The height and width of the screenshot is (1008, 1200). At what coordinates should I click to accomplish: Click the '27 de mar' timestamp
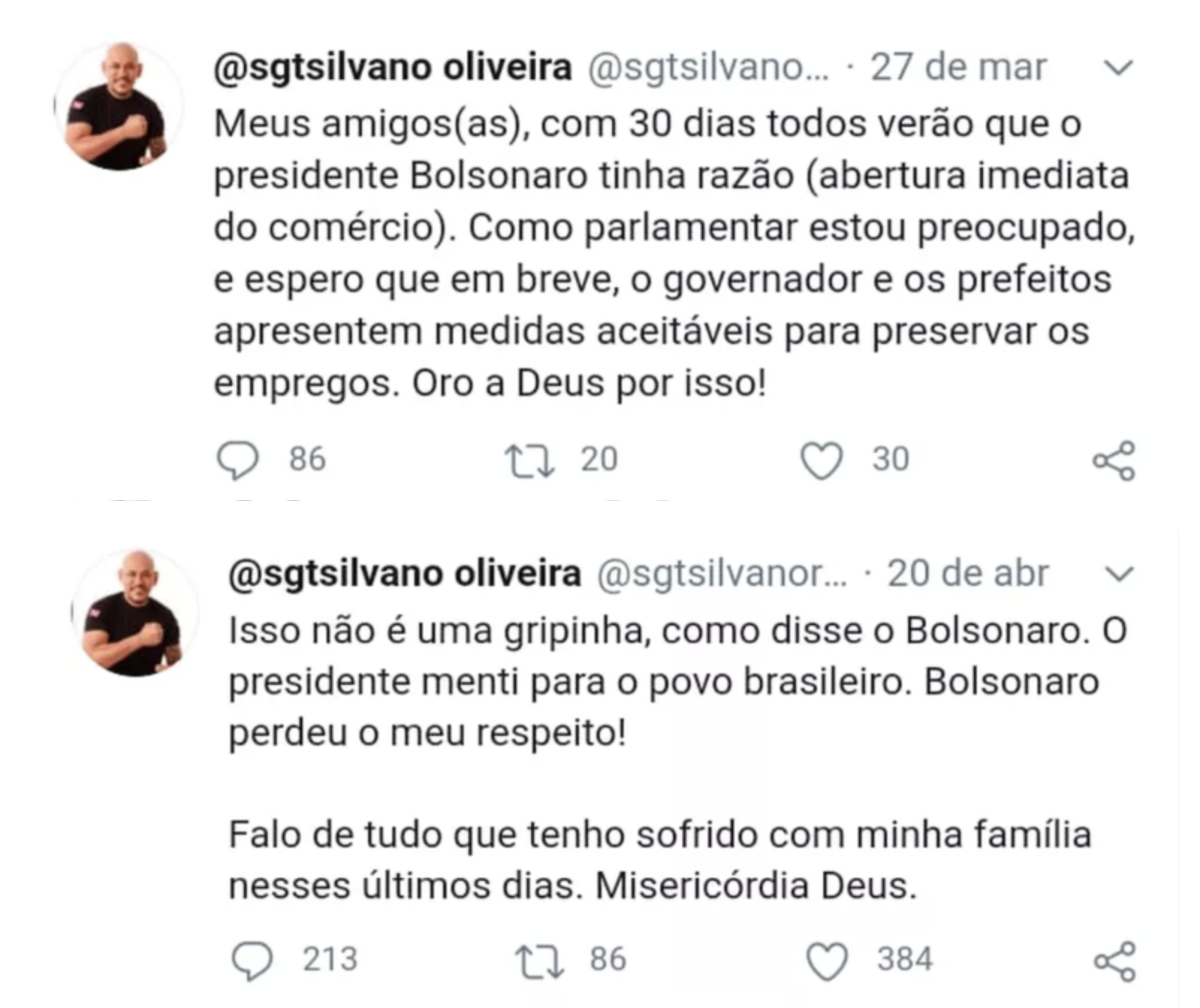coord(958,67)
